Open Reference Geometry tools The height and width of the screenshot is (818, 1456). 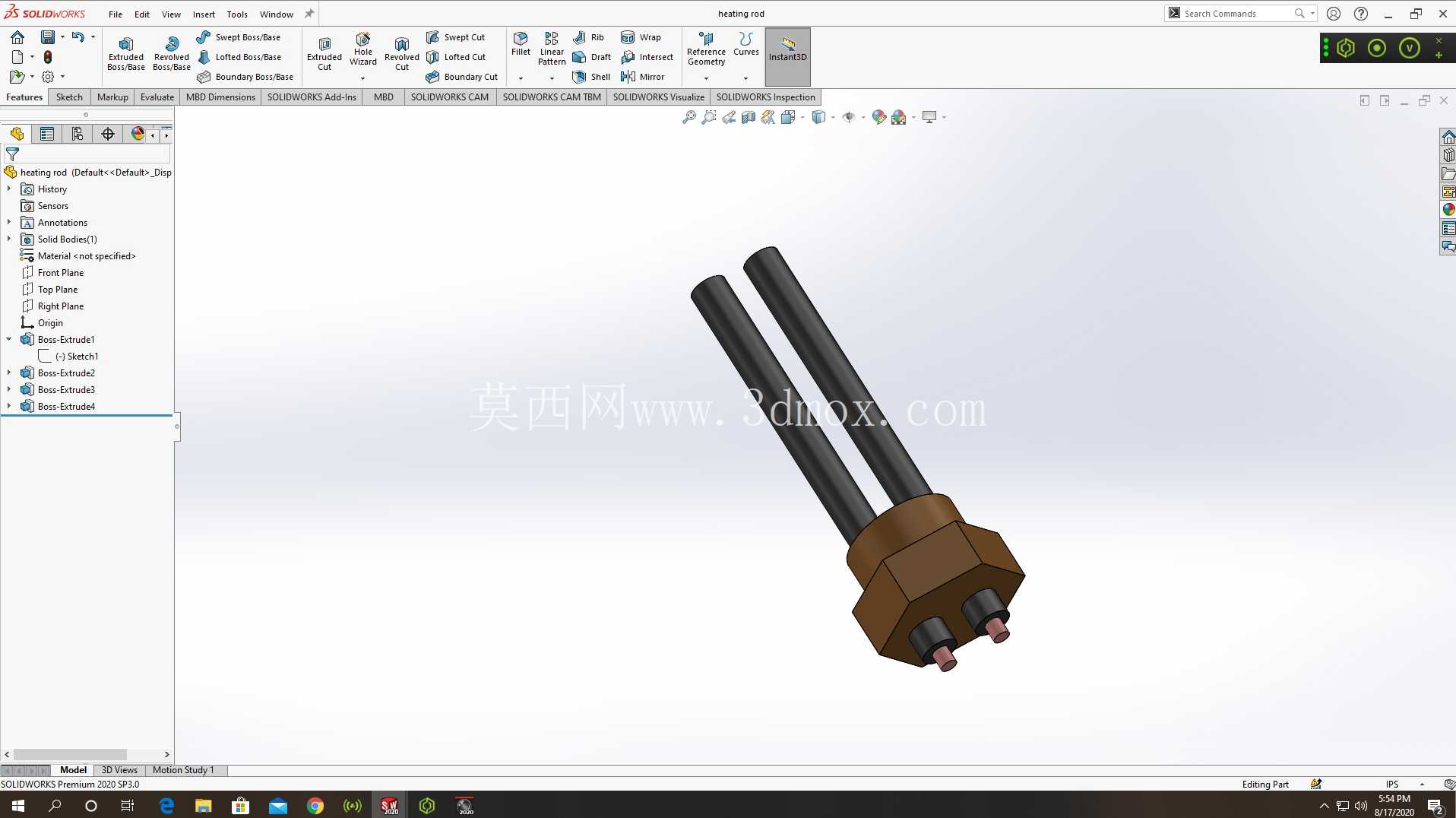click(x=706, y=49)
